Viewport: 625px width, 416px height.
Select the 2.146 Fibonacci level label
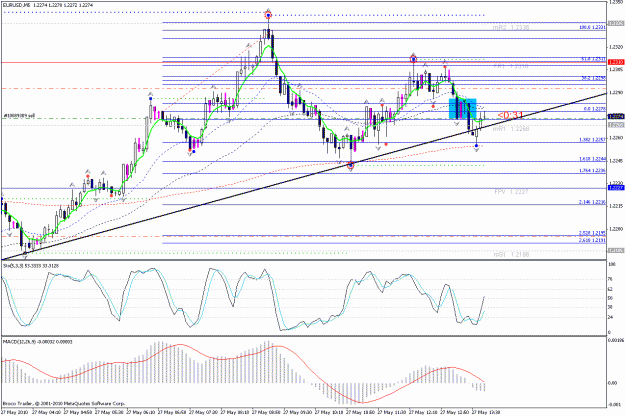592,202
